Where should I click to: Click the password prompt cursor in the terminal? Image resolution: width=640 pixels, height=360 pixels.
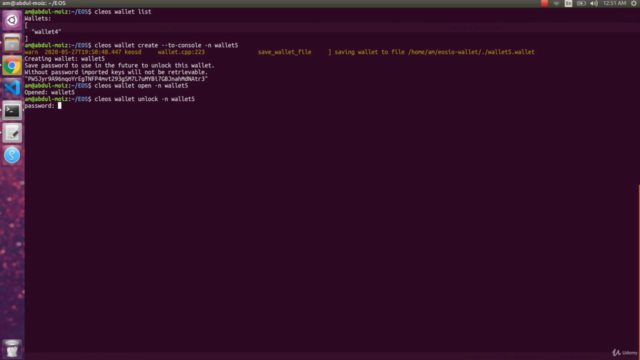[x=60, y=106]
